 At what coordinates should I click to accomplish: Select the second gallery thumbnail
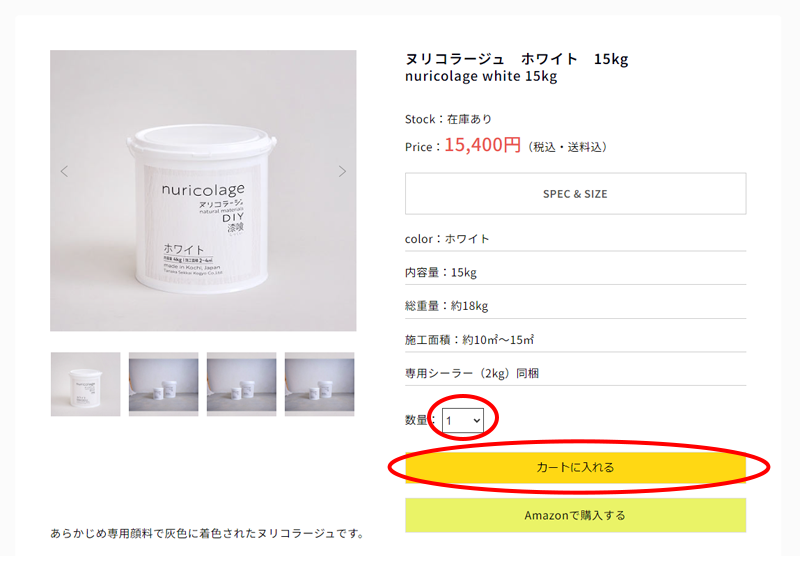click(163, 384)
